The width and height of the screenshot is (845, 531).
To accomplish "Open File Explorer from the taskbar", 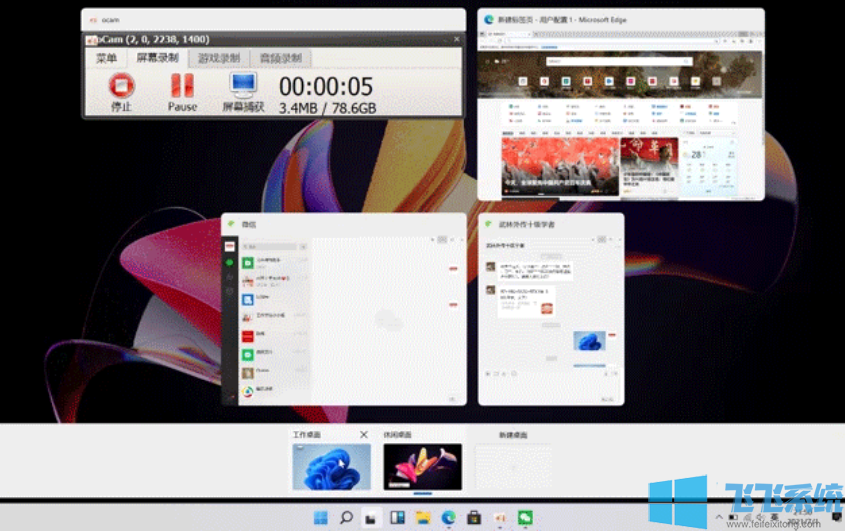I will (x=423, y=518).
